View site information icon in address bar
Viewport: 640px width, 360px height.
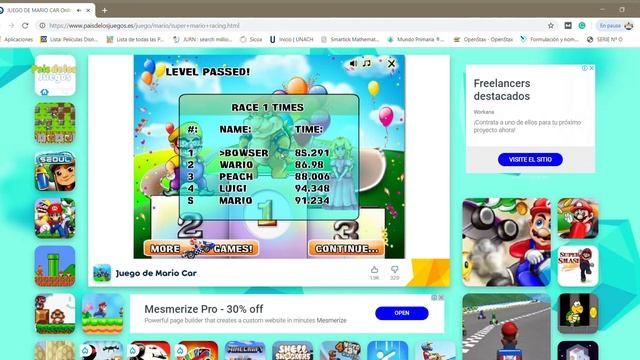tap(42, 25)
